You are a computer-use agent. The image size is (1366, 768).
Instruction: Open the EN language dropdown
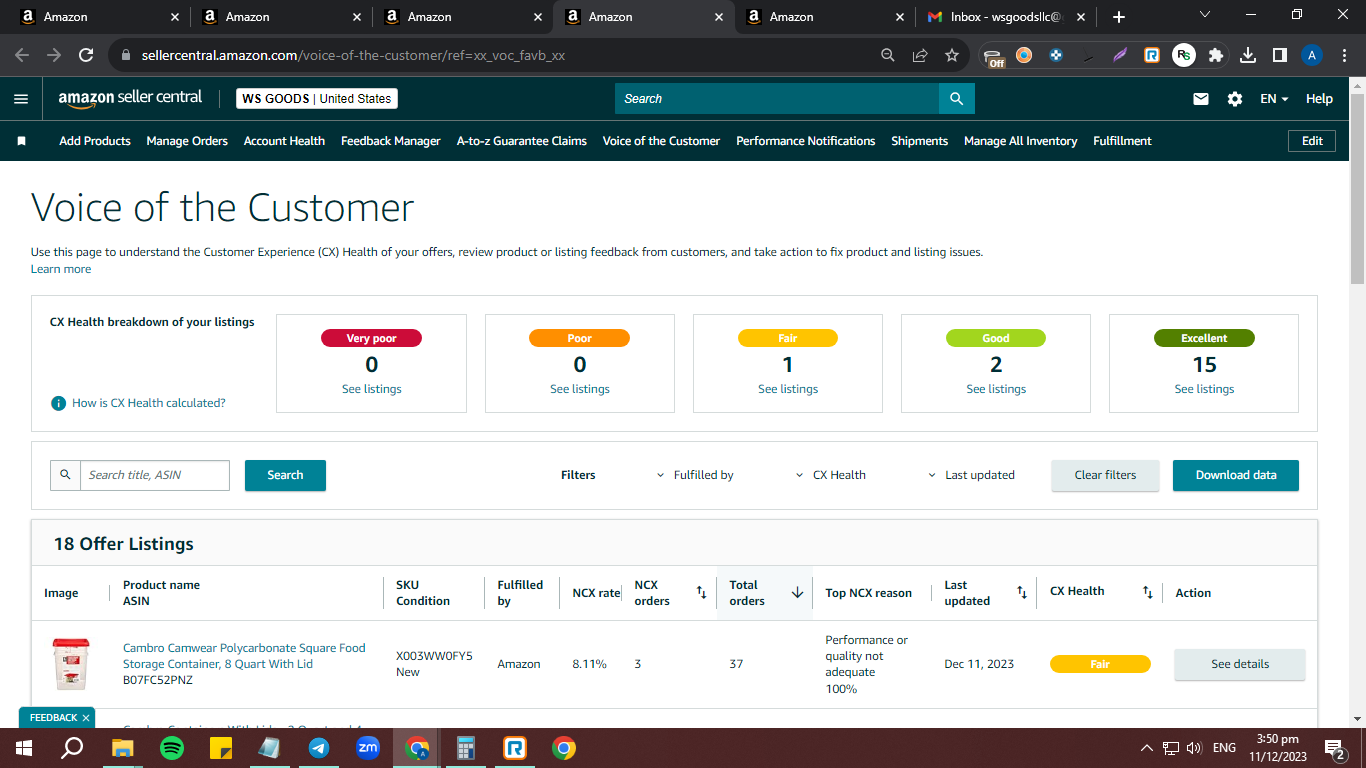coord(1274,99)
